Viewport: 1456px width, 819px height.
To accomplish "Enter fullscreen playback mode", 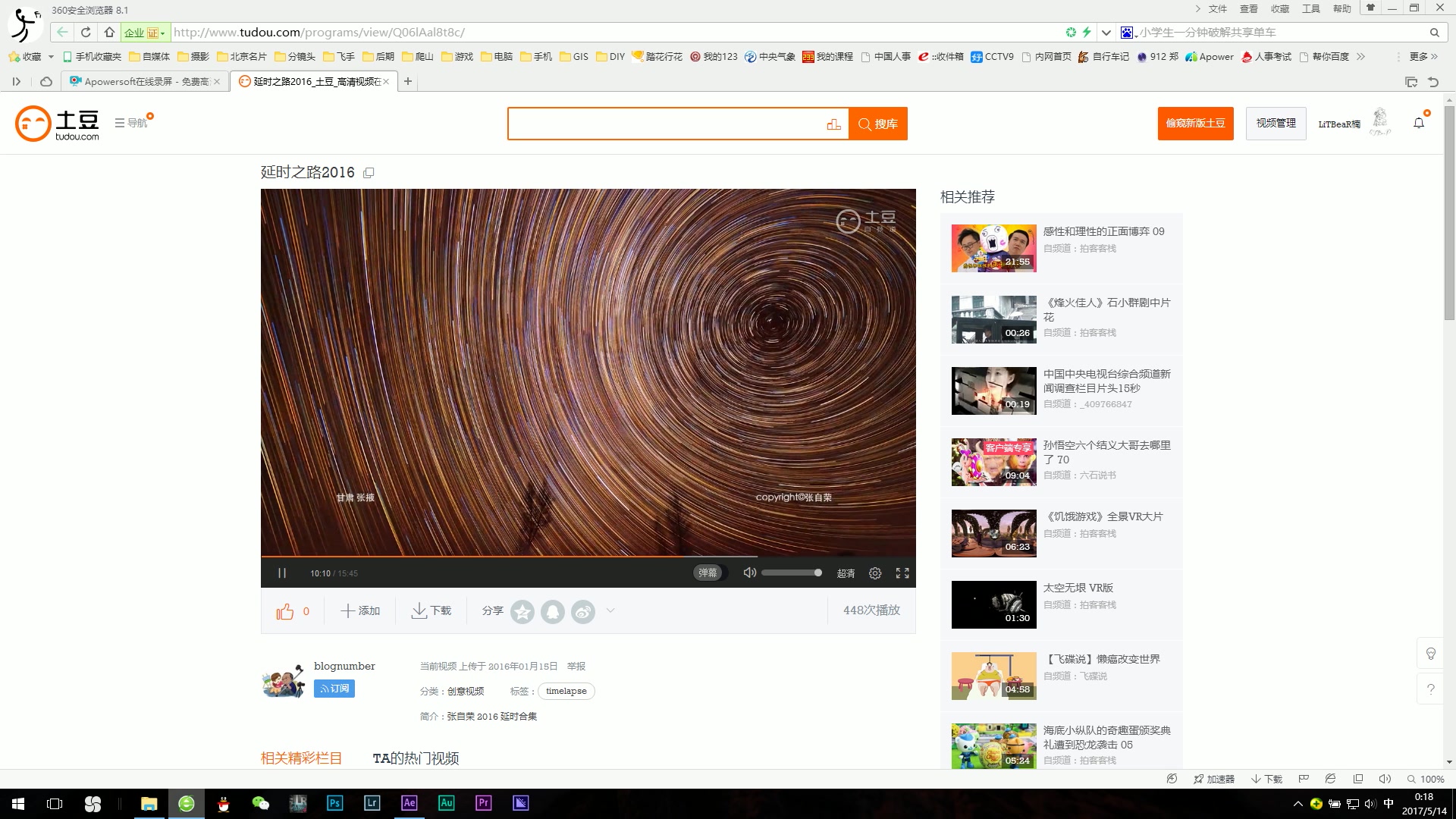I will [x=902, y=573].
